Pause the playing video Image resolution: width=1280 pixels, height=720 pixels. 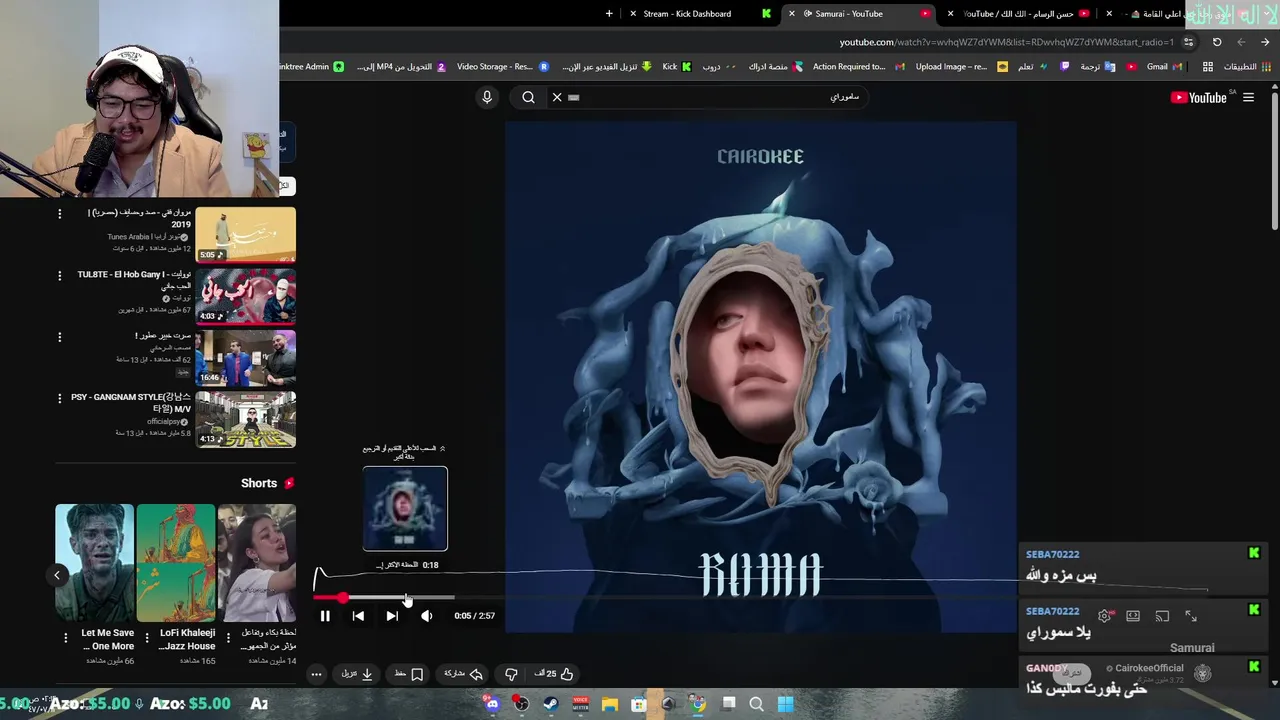[x=325, y=616]
